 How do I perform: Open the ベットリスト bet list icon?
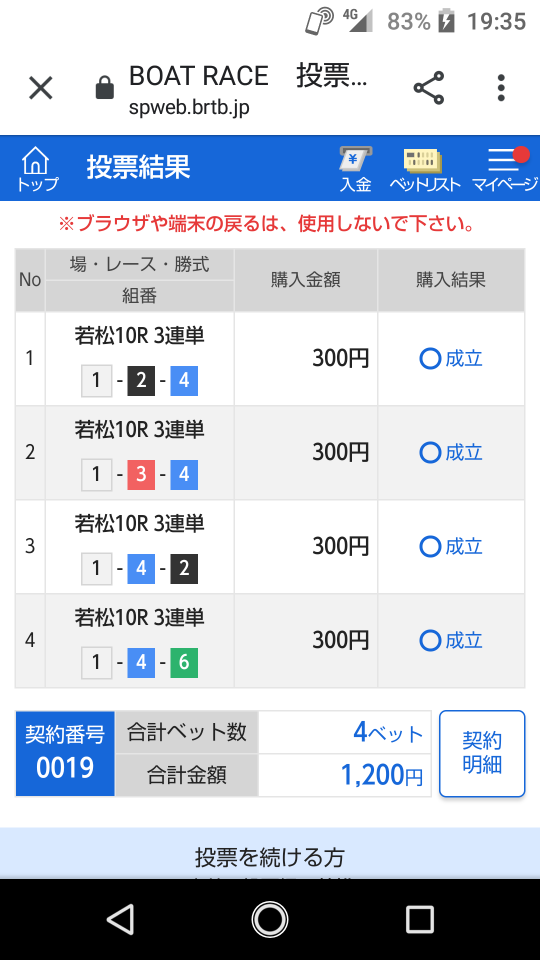pos(424,170)
